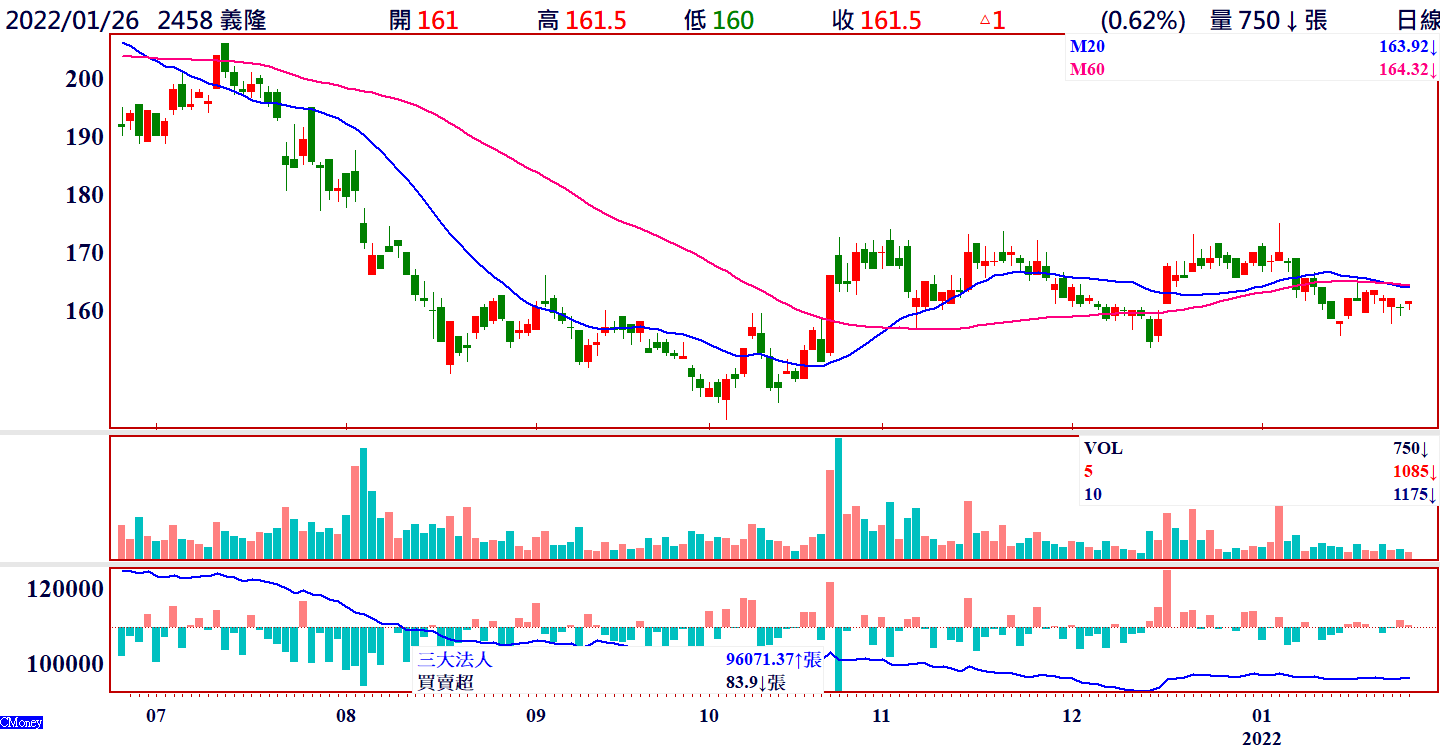Click the percentage change (0.62%) value
The height and width of the screenshot is (750, 1440).
coord(1143,20)
